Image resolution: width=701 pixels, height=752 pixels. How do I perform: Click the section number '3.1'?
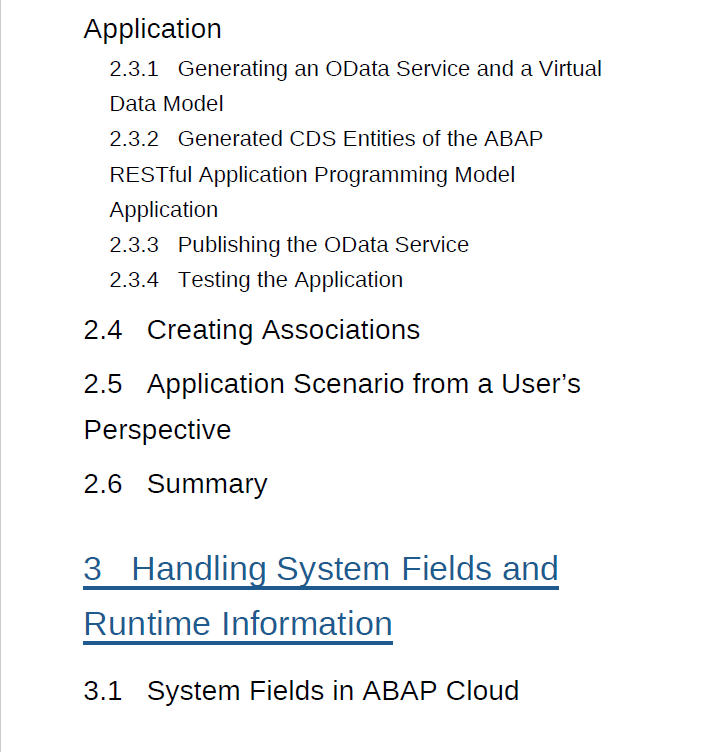(x=103, y=691)
